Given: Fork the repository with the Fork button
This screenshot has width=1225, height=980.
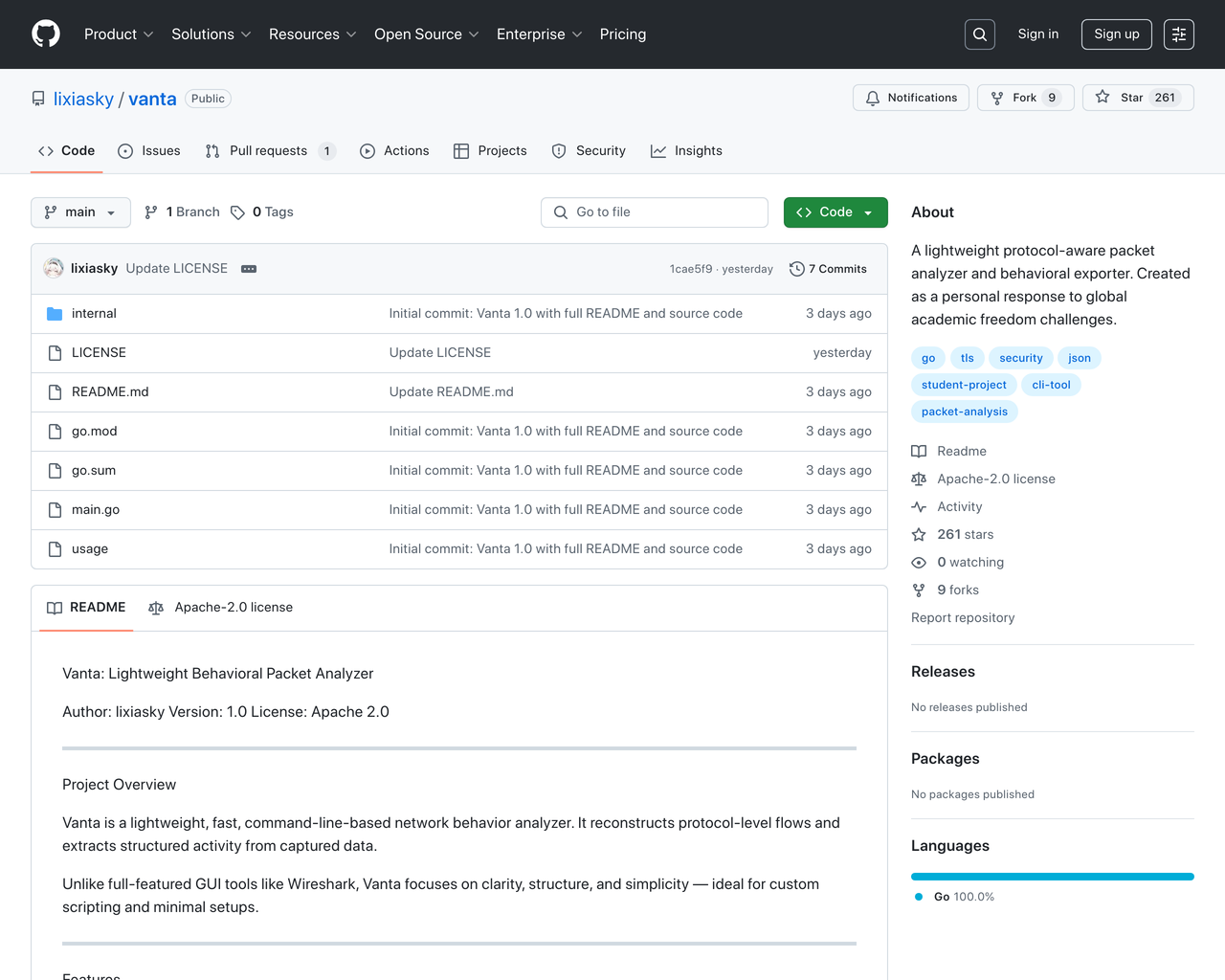Looking at the screenshot, I should (1026, 98).
